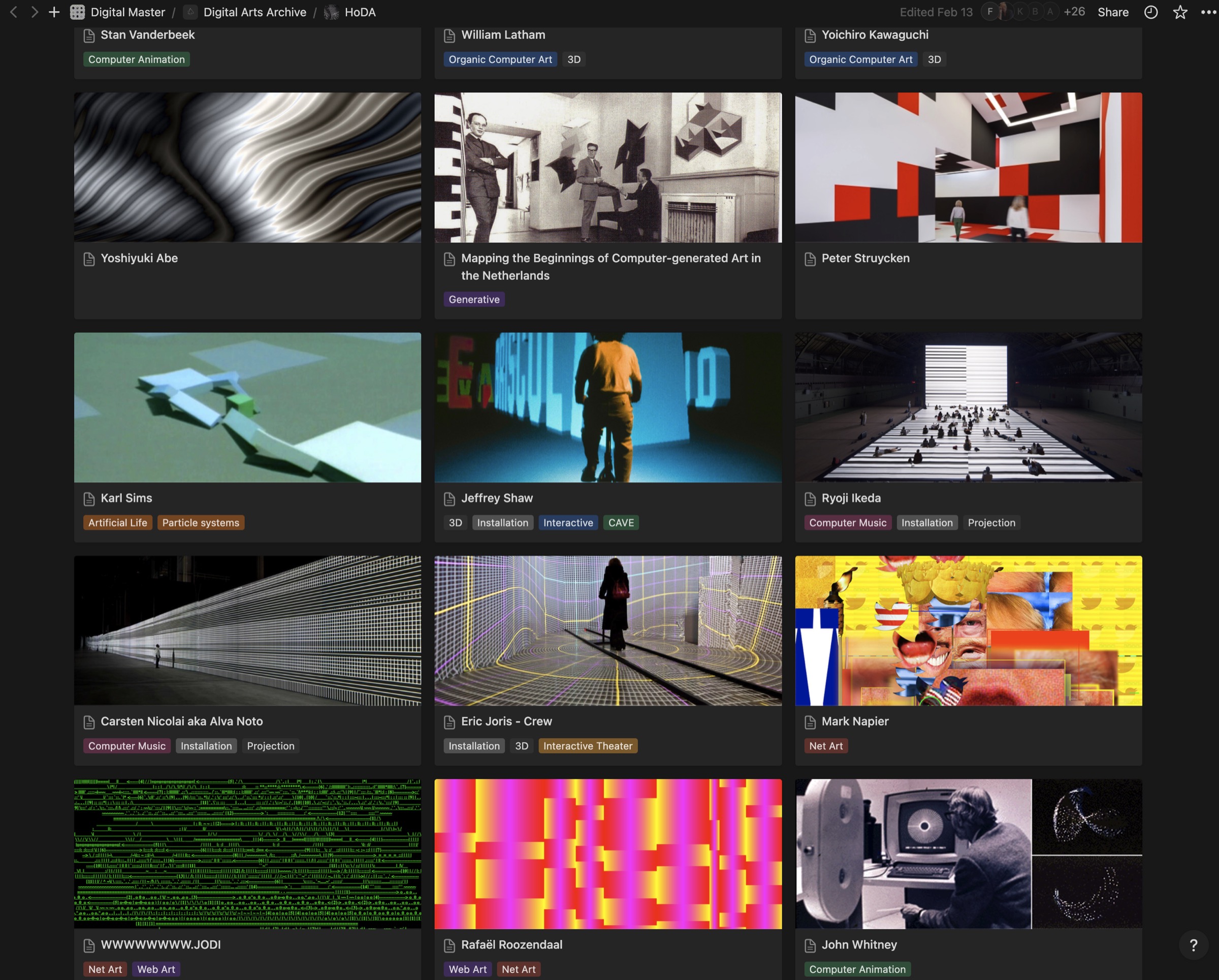Open Ryoji Ikeda striped floor thumbnail

coord(969,407)
